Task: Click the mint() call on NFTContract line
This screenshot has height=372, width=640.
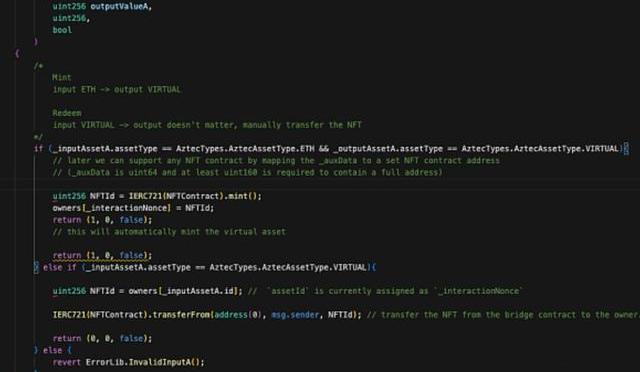Action: pos(242,196)
